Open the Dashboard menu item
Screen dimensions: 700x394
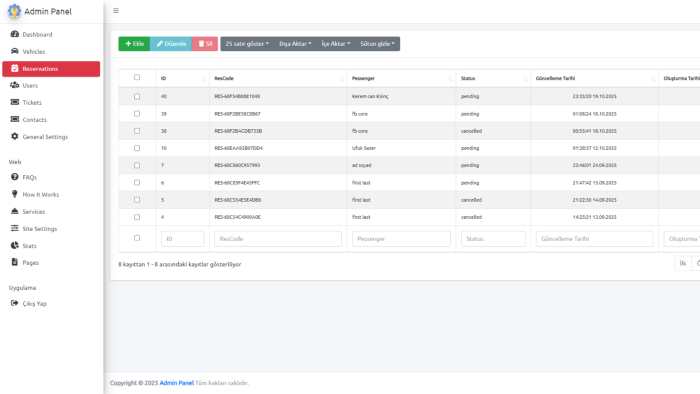point(51,34)
